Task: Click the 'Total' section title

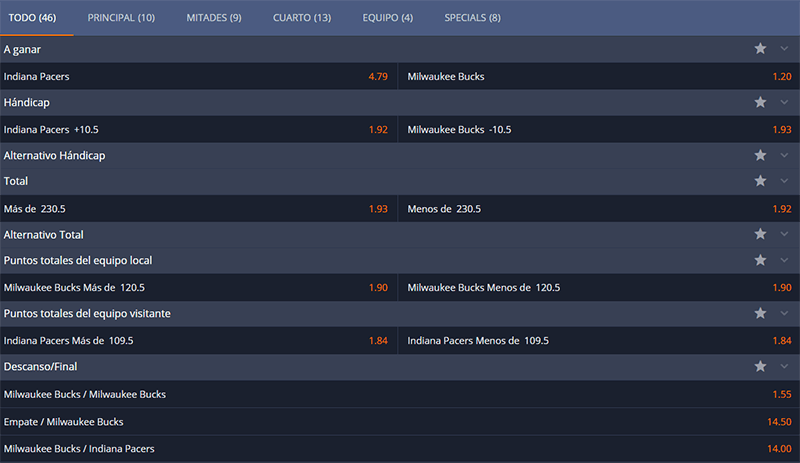Action: coord(16,181)
